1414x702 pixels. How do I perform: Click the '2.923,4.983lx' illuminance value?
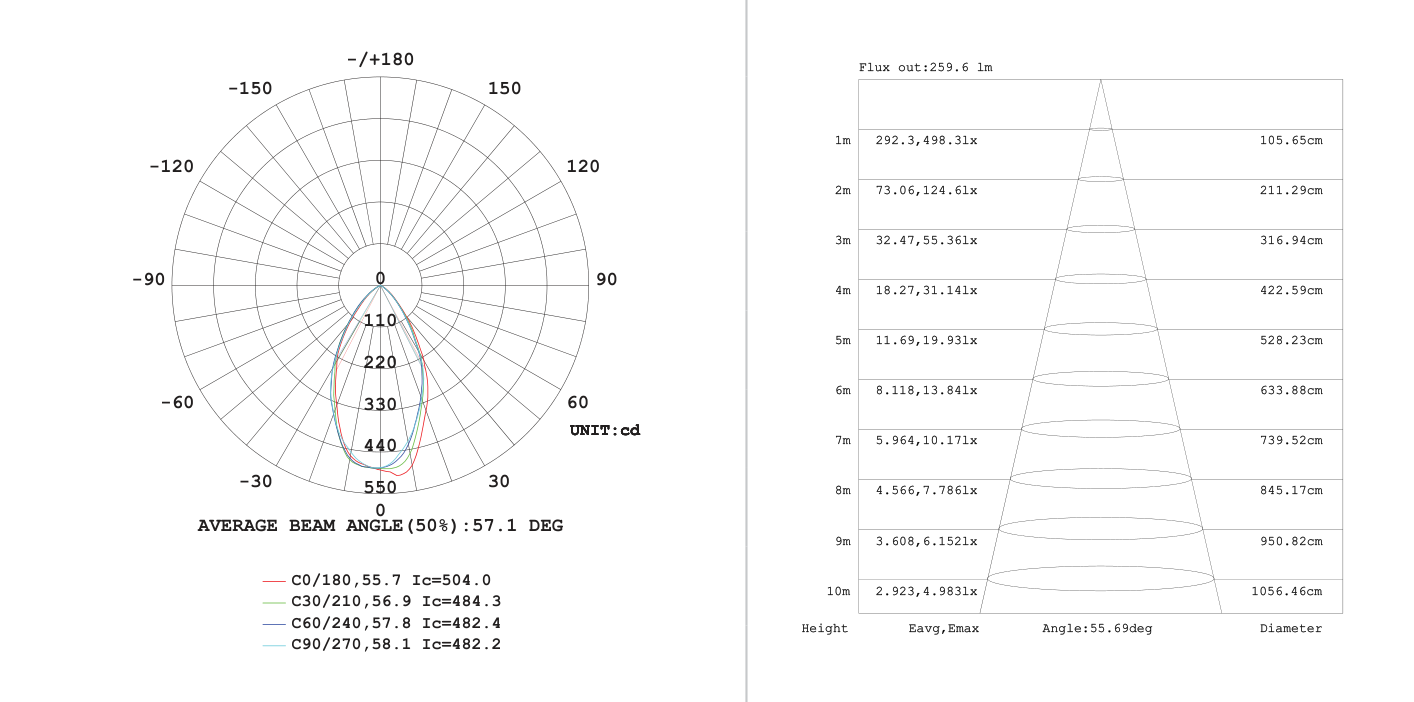pos(927,592)
